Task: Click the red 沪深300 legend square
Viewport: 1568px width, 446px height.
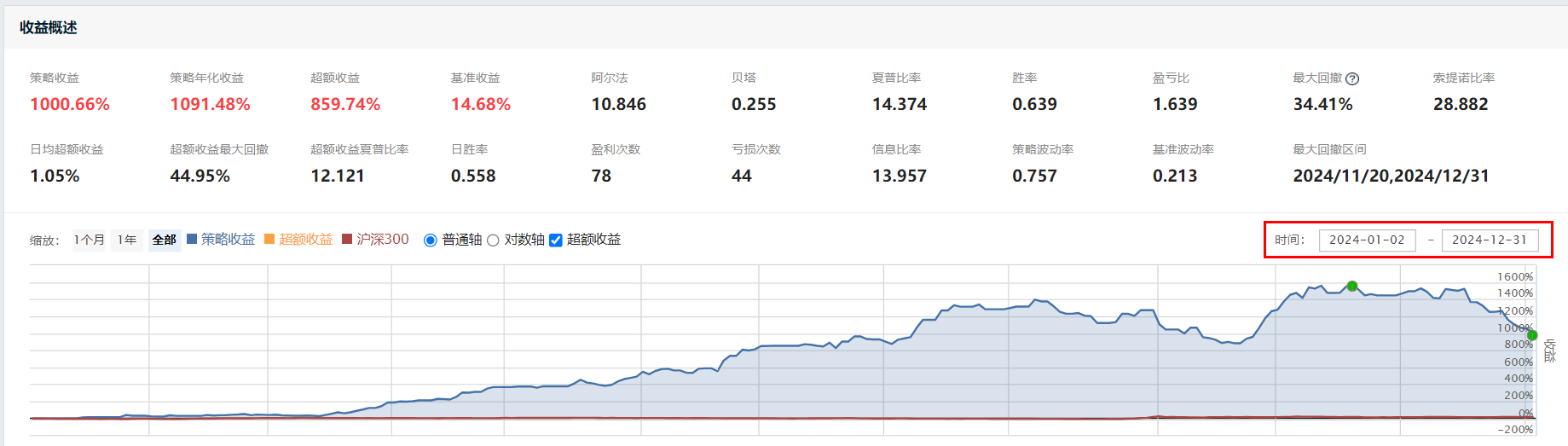Action: [x=347, y=239]
